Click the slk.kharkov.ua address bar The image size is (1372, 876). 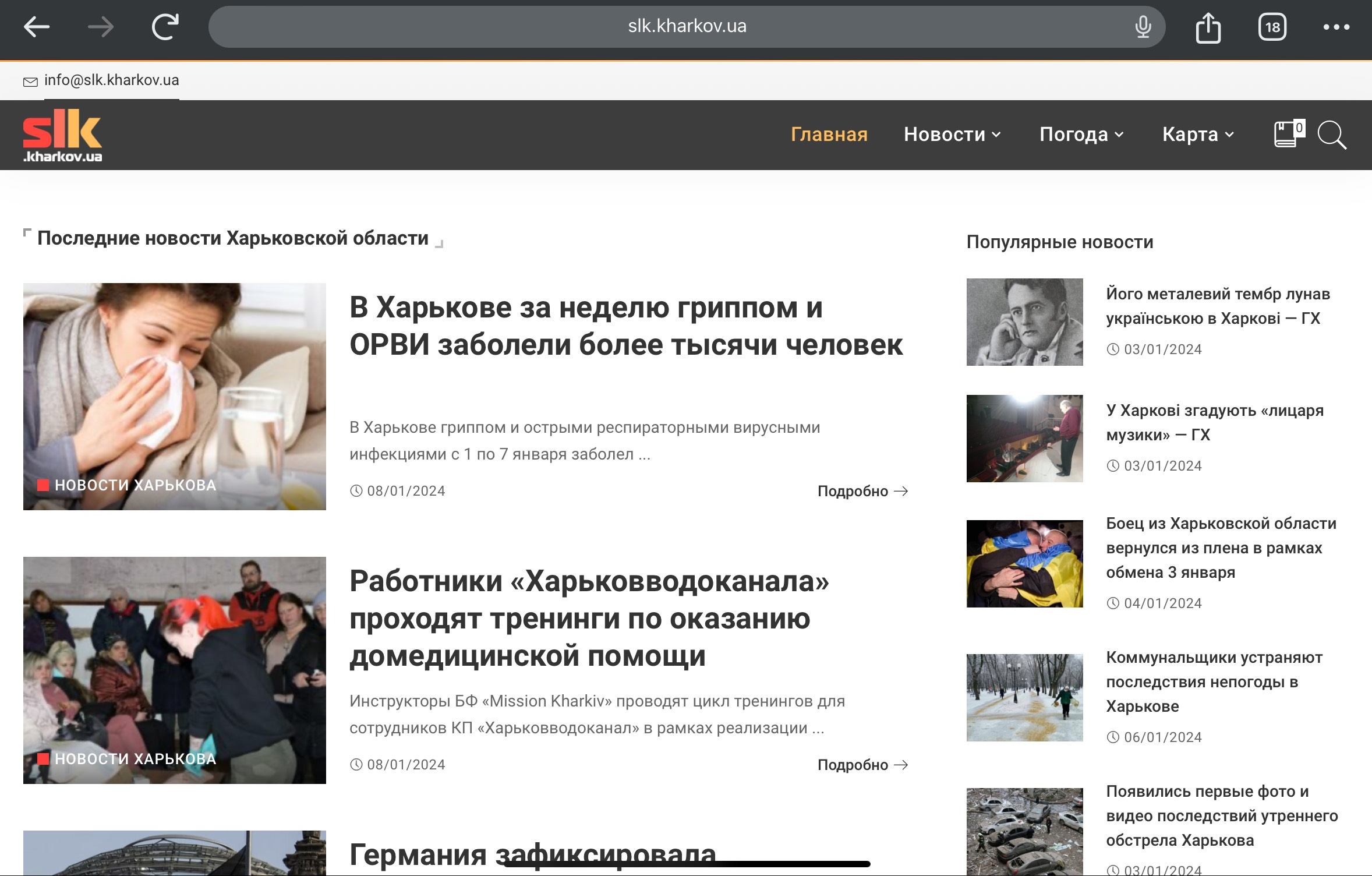687,27
